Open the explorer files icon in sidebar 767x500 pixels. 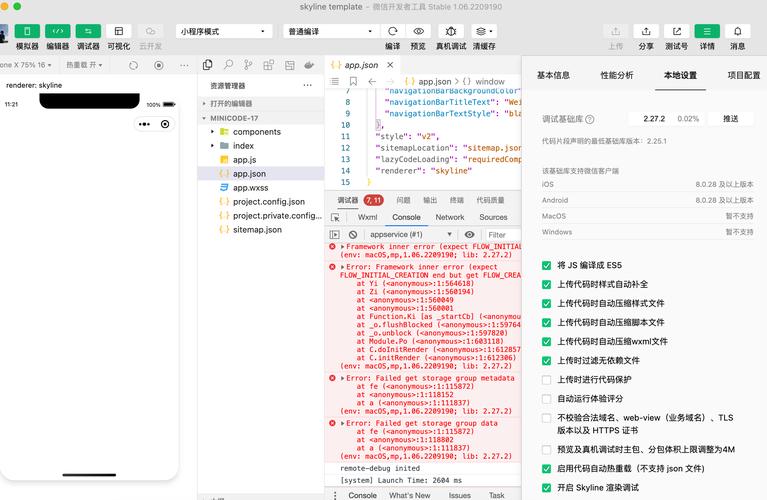point(207,65)
